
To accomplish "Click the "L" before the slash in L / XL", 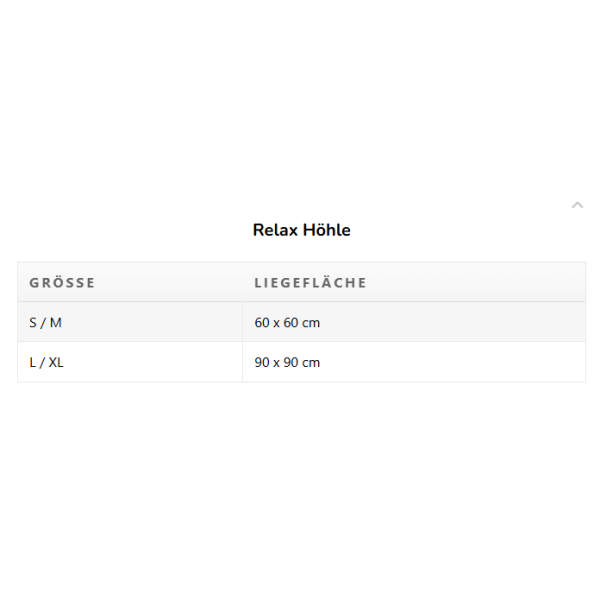I will [33, 362].
